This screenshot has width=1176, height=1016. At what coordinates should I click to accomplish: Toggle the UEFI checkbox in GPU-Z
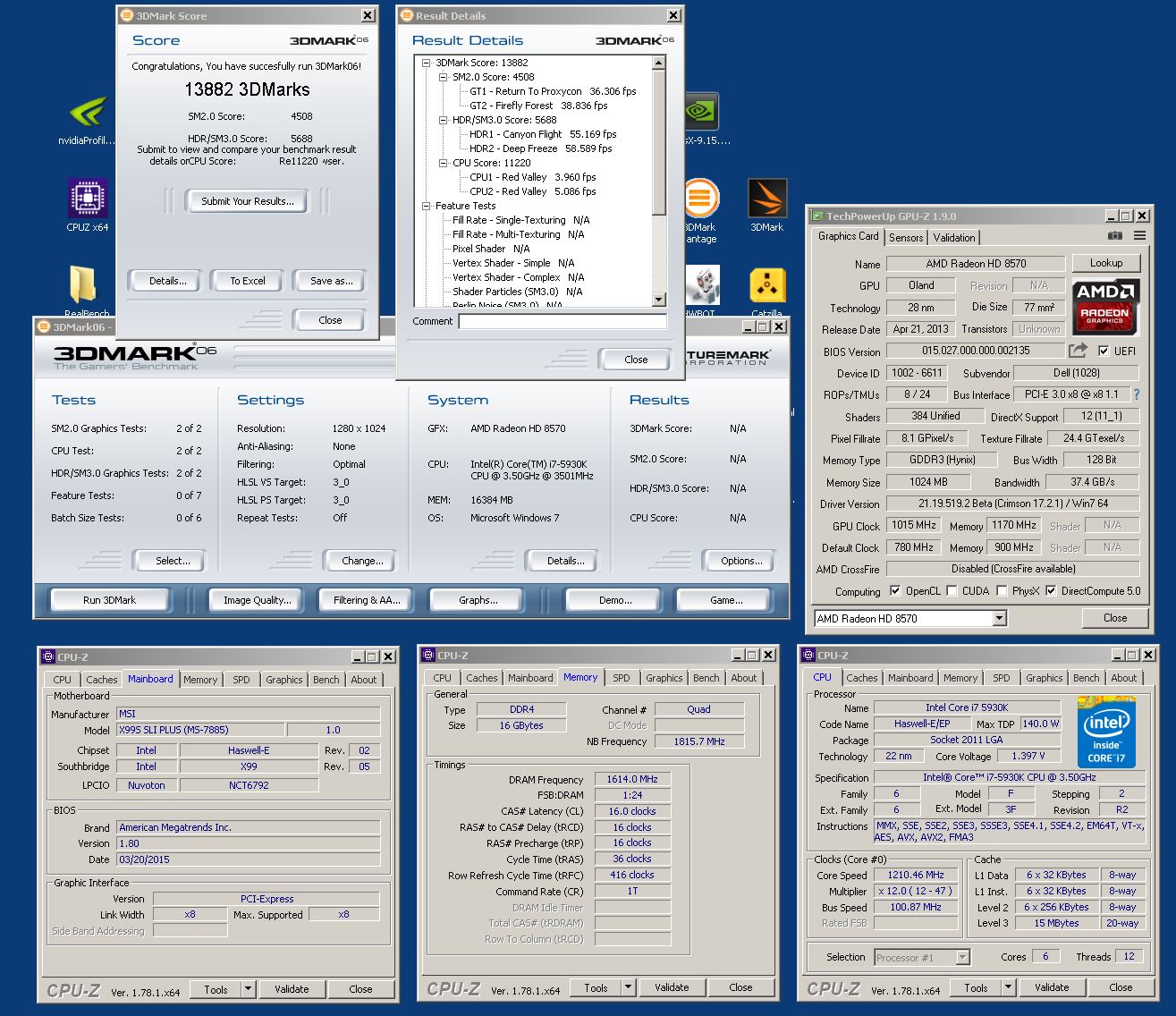click(x=1104, y=351)
